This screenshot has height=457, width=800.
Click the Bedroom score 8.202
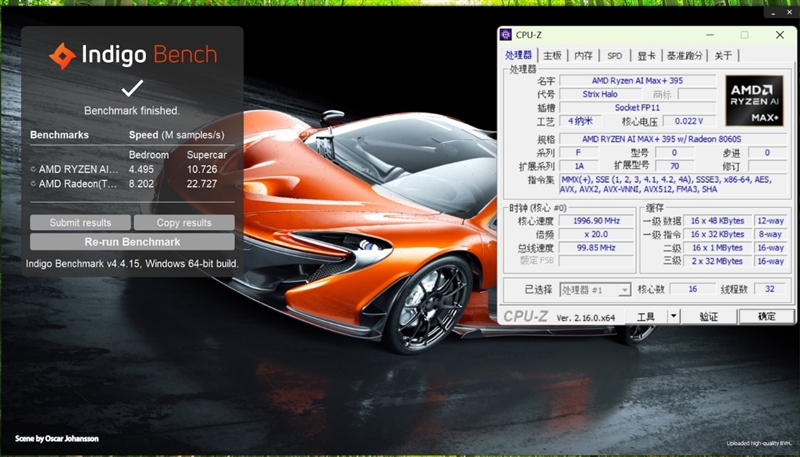(x=141, y=184)
